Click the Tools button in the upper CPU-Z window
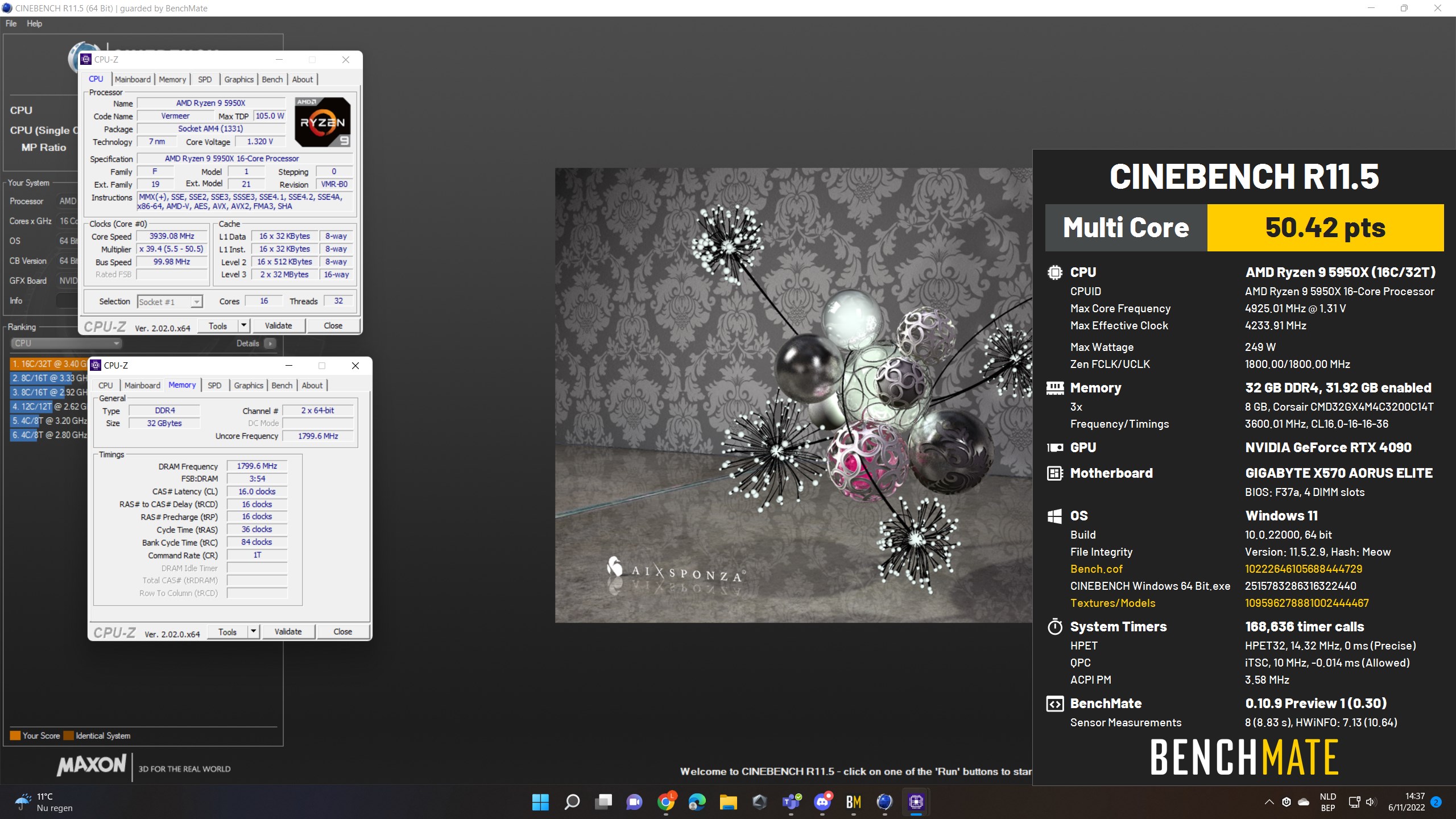Screen dimensions: 1456x819 coord(218,325)
